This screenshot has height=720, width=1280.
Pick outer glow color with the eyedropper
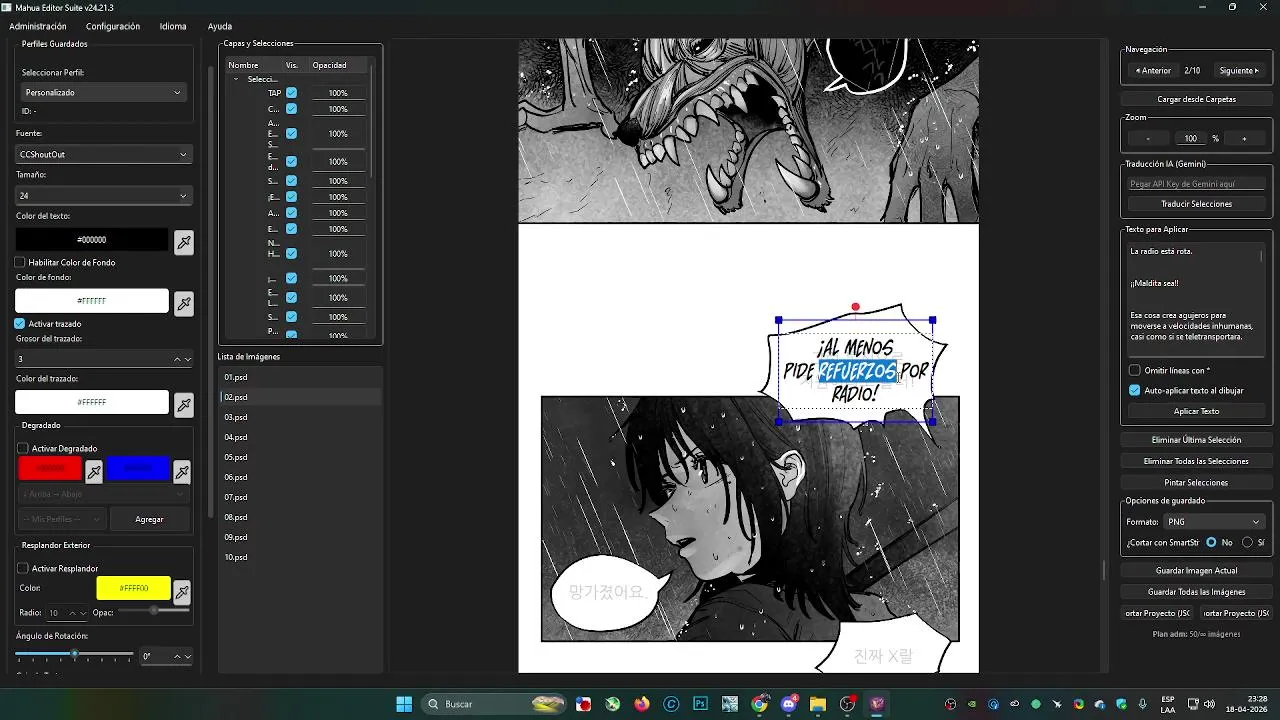[x=182, y=592]
